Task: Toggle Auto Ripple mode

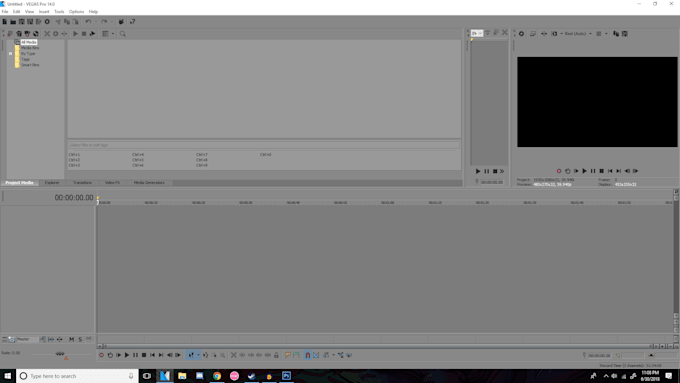Action: pyautogui.click(x=326, y=355)
